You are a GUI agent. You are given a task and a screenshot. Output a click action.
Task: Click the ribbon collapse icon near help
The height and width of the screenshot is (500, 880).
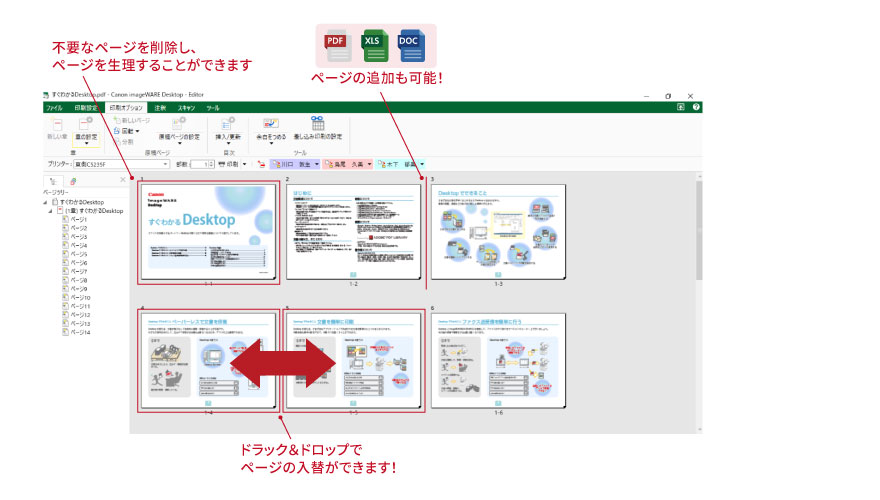point(681,107)
